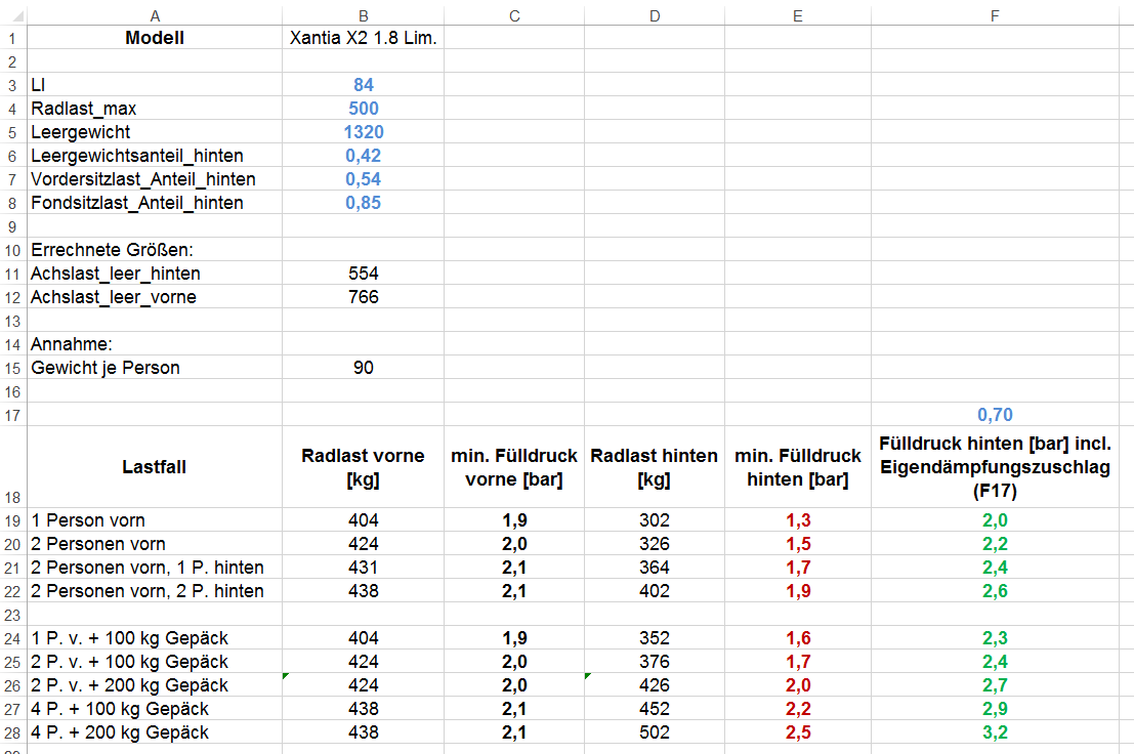Image resolution: width=1134 pixels, height=754 pixels.
Task: Click the 'Radlast_max' label cell
Action: [155, 108]
